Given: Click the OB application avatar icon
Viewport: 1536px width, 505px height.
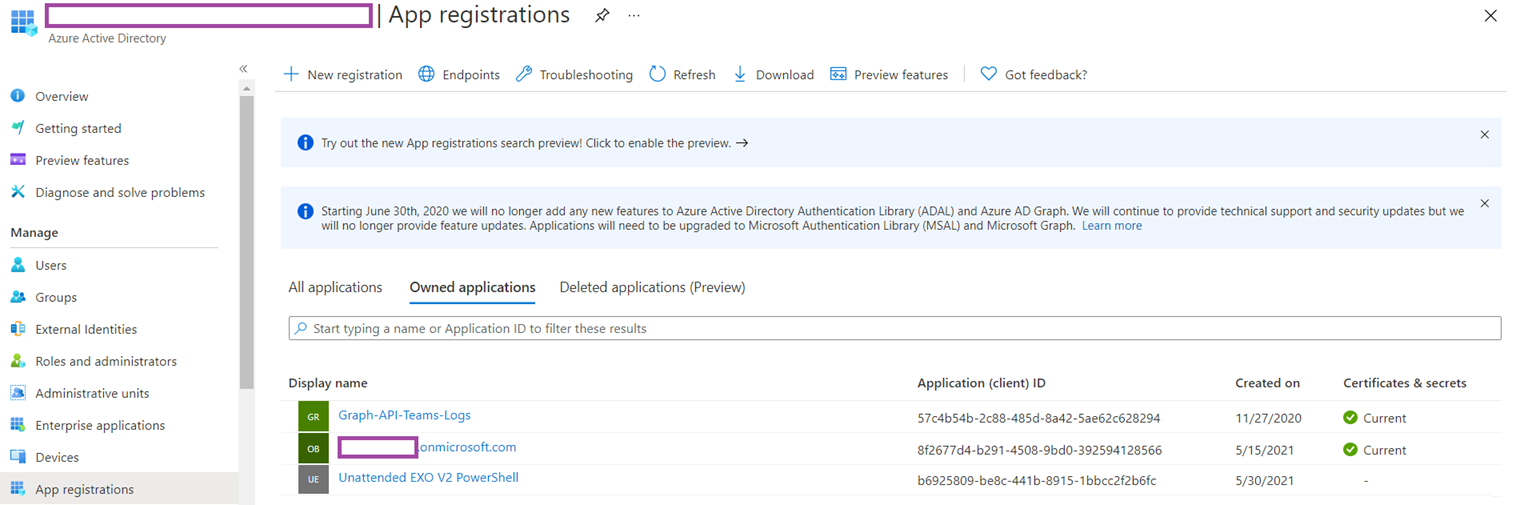Looking at the screenshot, I should coord(313,448).
